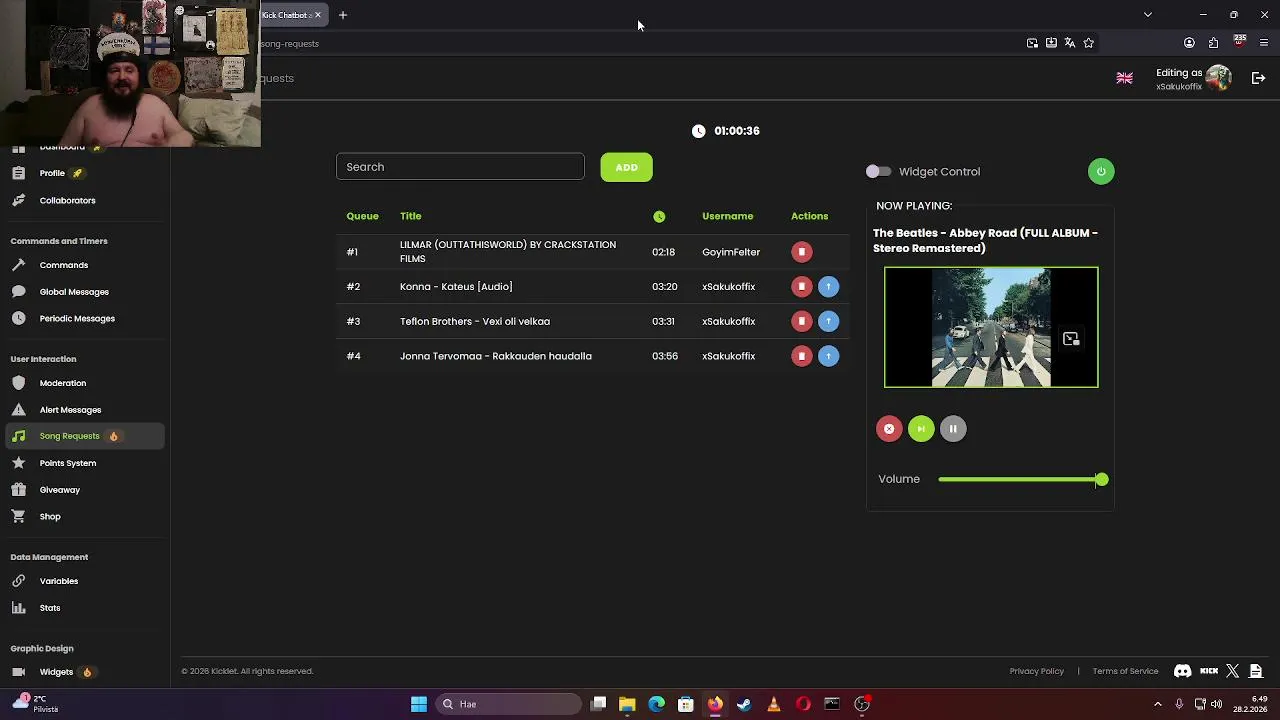Toggle the Widget Control switch

coord(878,172)
